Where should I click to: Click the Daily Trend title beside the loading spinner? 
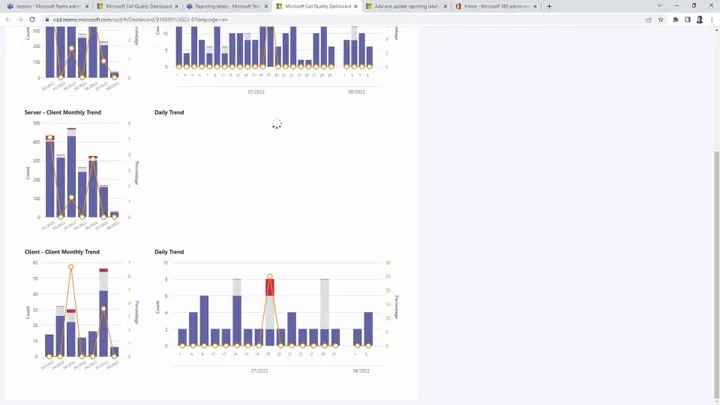click(x=169, y=112)
